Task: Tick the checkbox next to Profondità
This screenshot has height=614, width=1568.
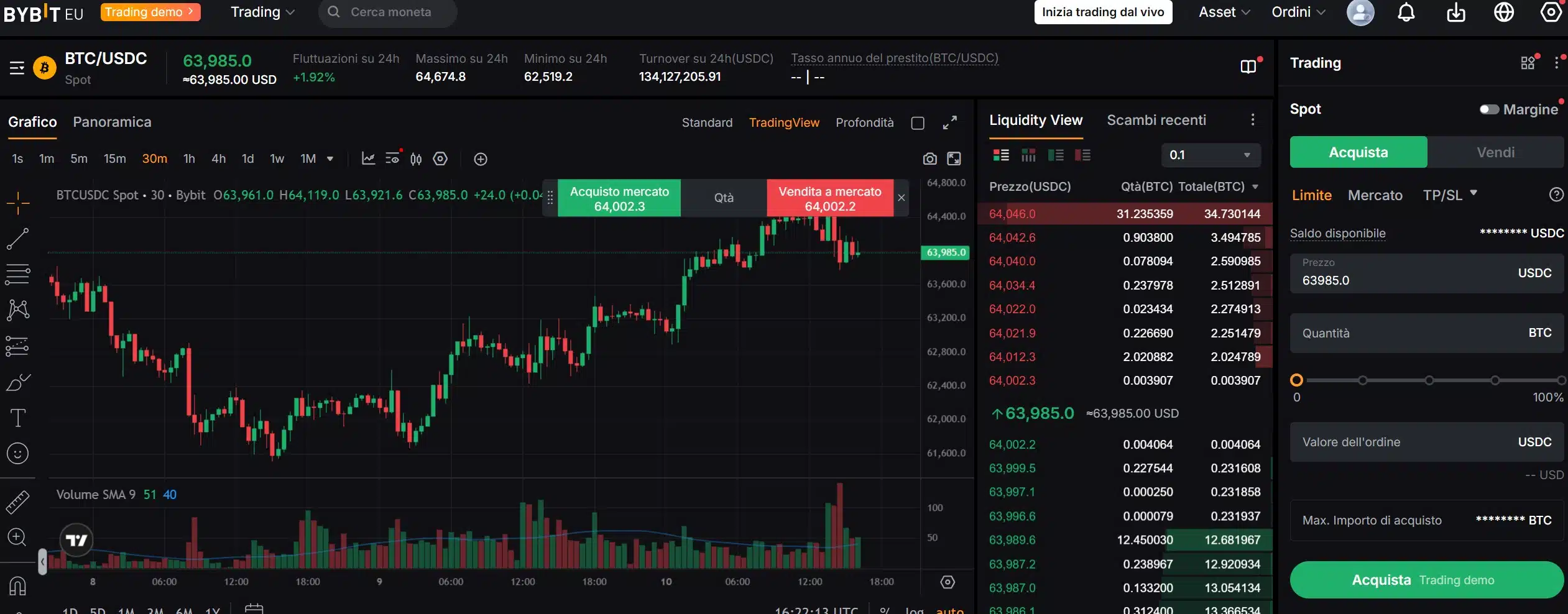Action: (918, 123)
